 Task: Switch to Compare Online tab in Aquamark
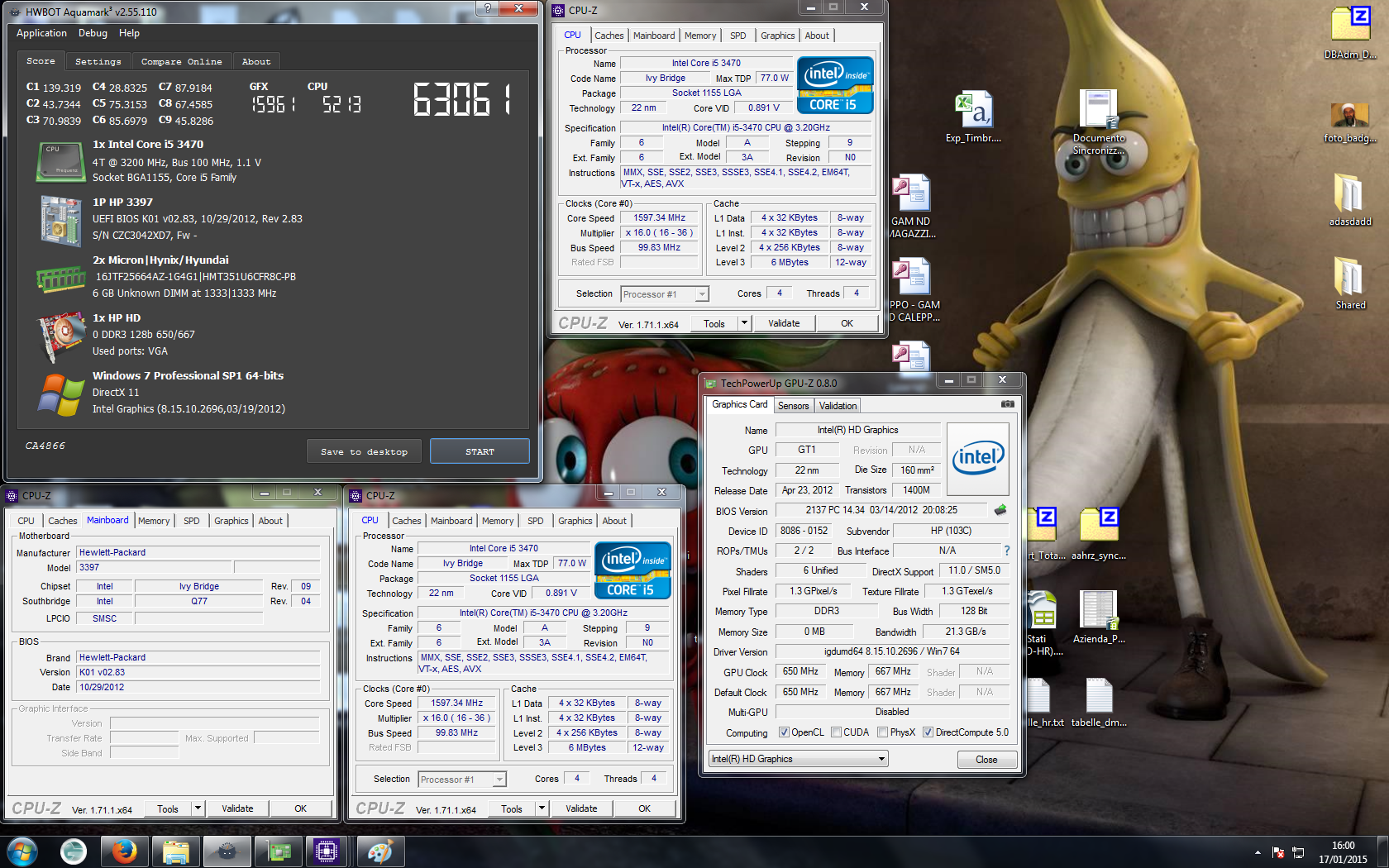point(181,61)
